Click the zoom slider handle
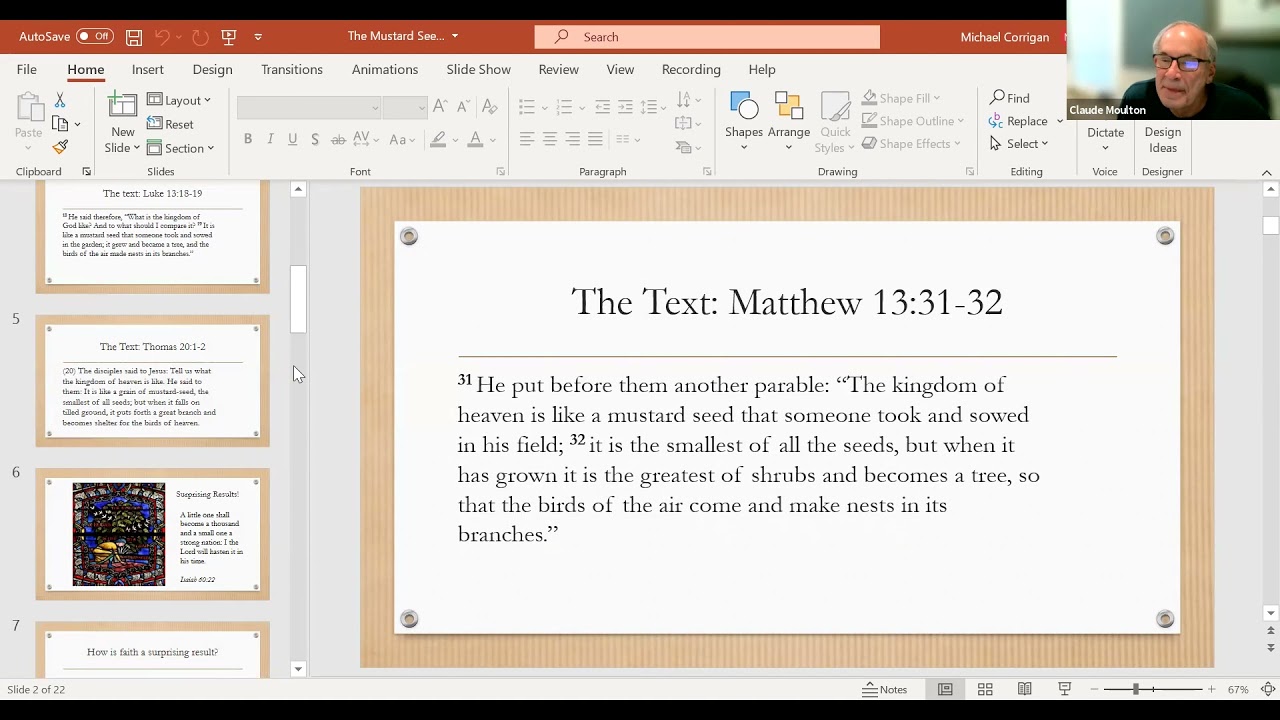Viewport: 1280px width, 720px height. tap(1136, 689)
